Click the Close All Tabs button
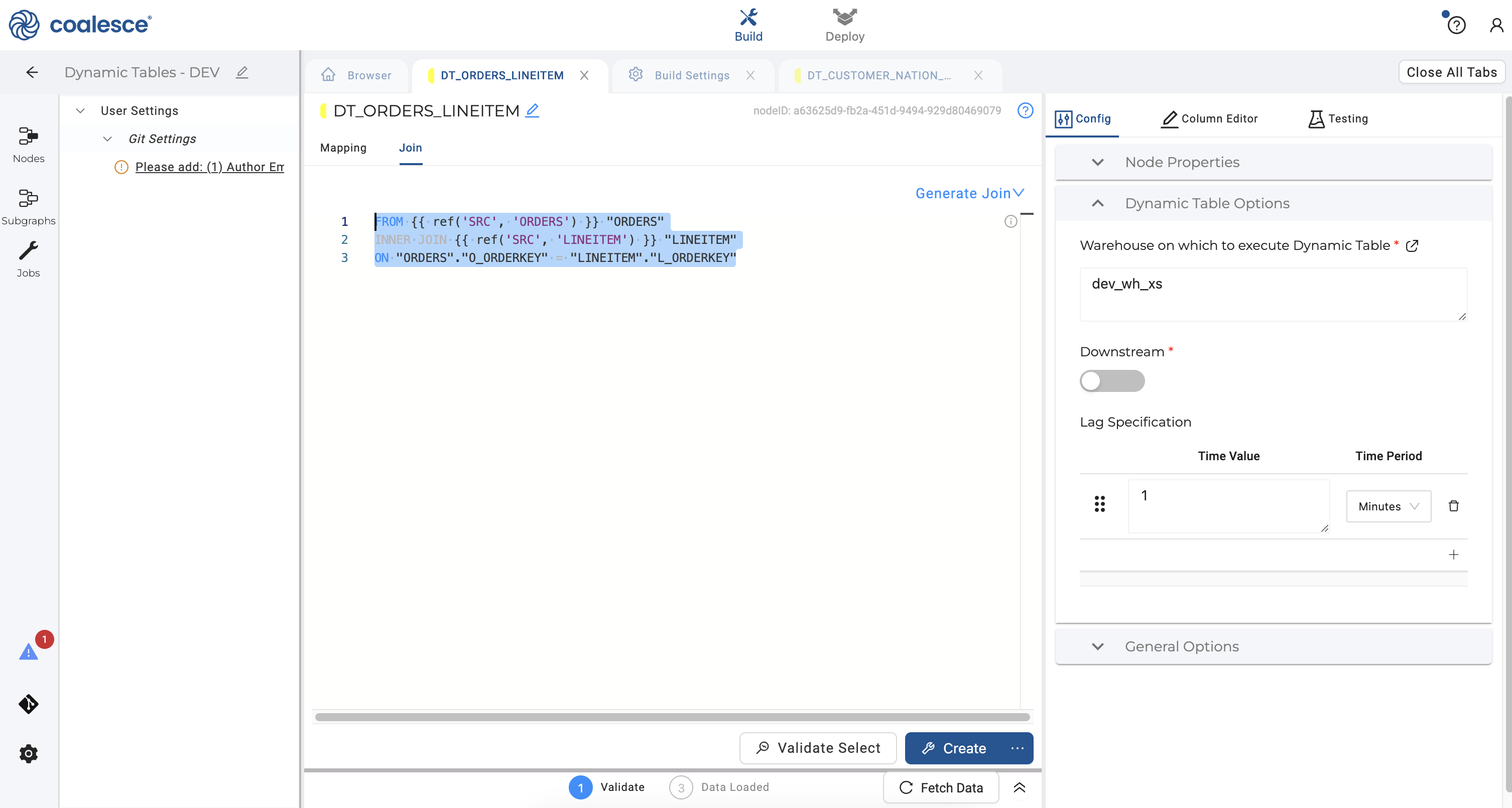Viewport: 1512px width, 808px height. coord(1451,72)
